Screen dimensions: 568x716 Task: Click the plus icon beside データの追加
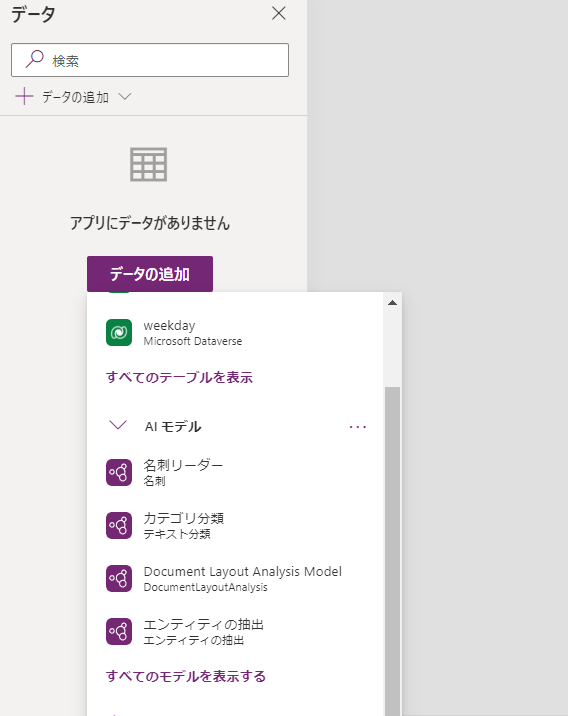[x=24, y=97]
